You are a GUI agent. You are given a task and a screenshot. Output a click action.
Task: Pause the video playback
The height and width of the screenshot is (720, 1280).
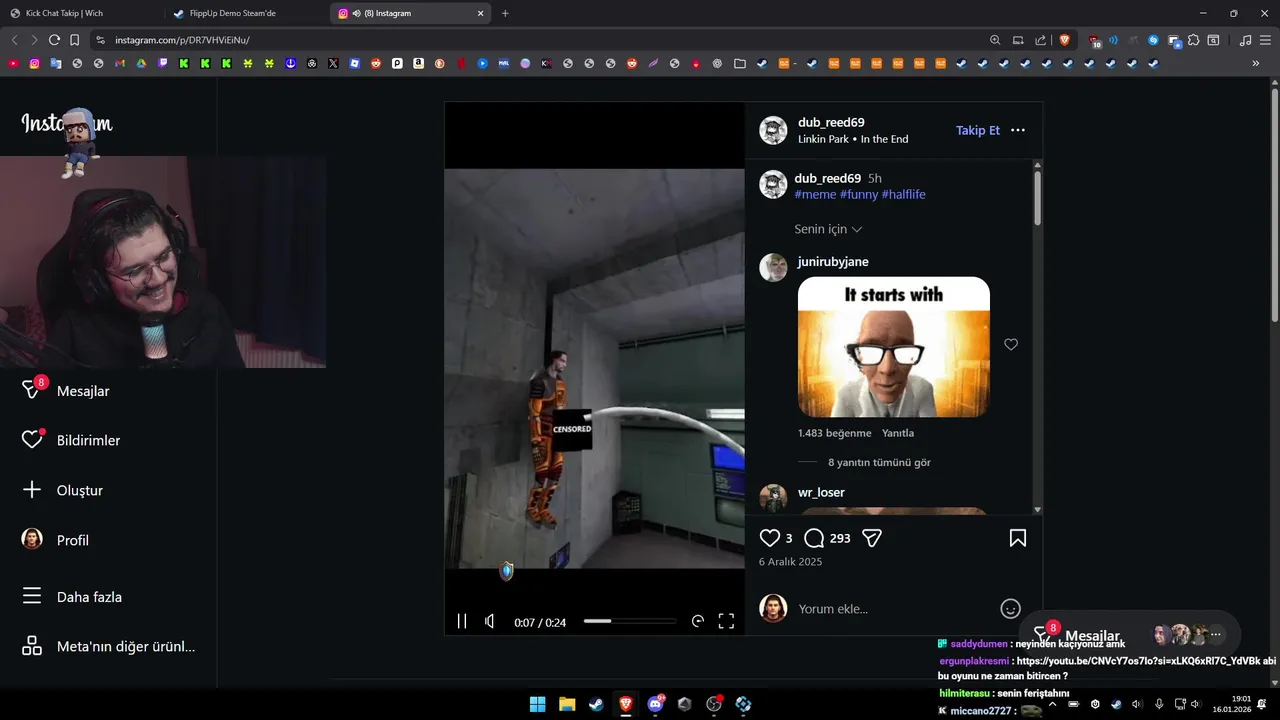tap(462, 621)
